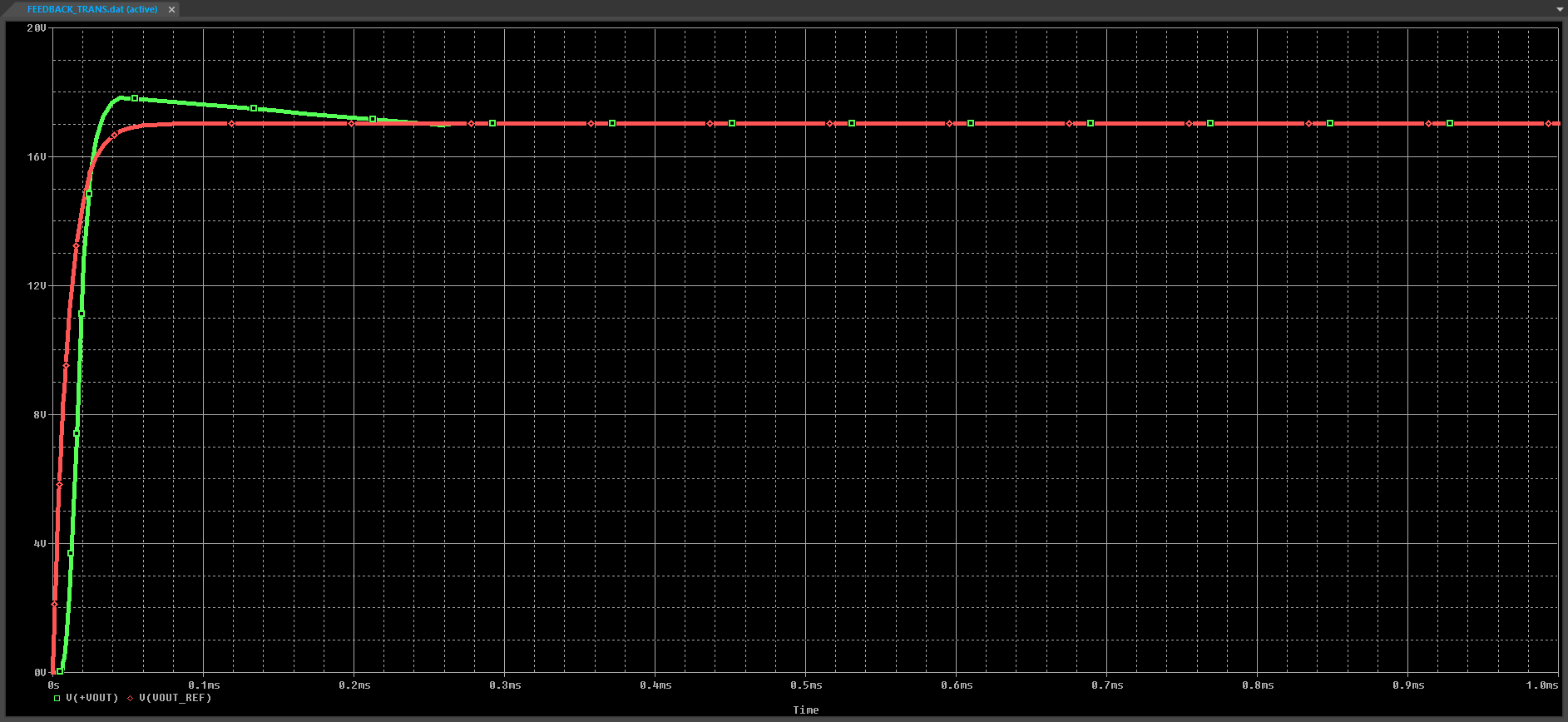This screenshot has width=1568, height=722.
Task: Open the tab list dropdown arrow
Action: 1560,9
